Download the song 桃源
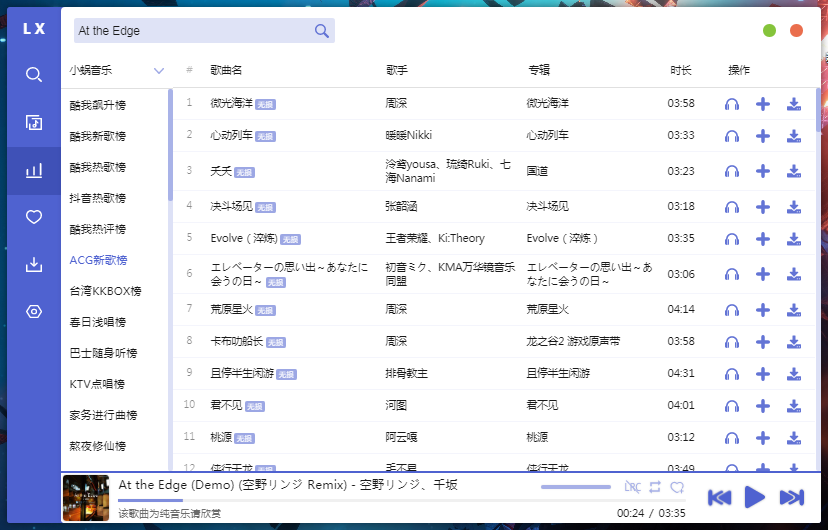828x530 pixels. (x=794, y=438)
